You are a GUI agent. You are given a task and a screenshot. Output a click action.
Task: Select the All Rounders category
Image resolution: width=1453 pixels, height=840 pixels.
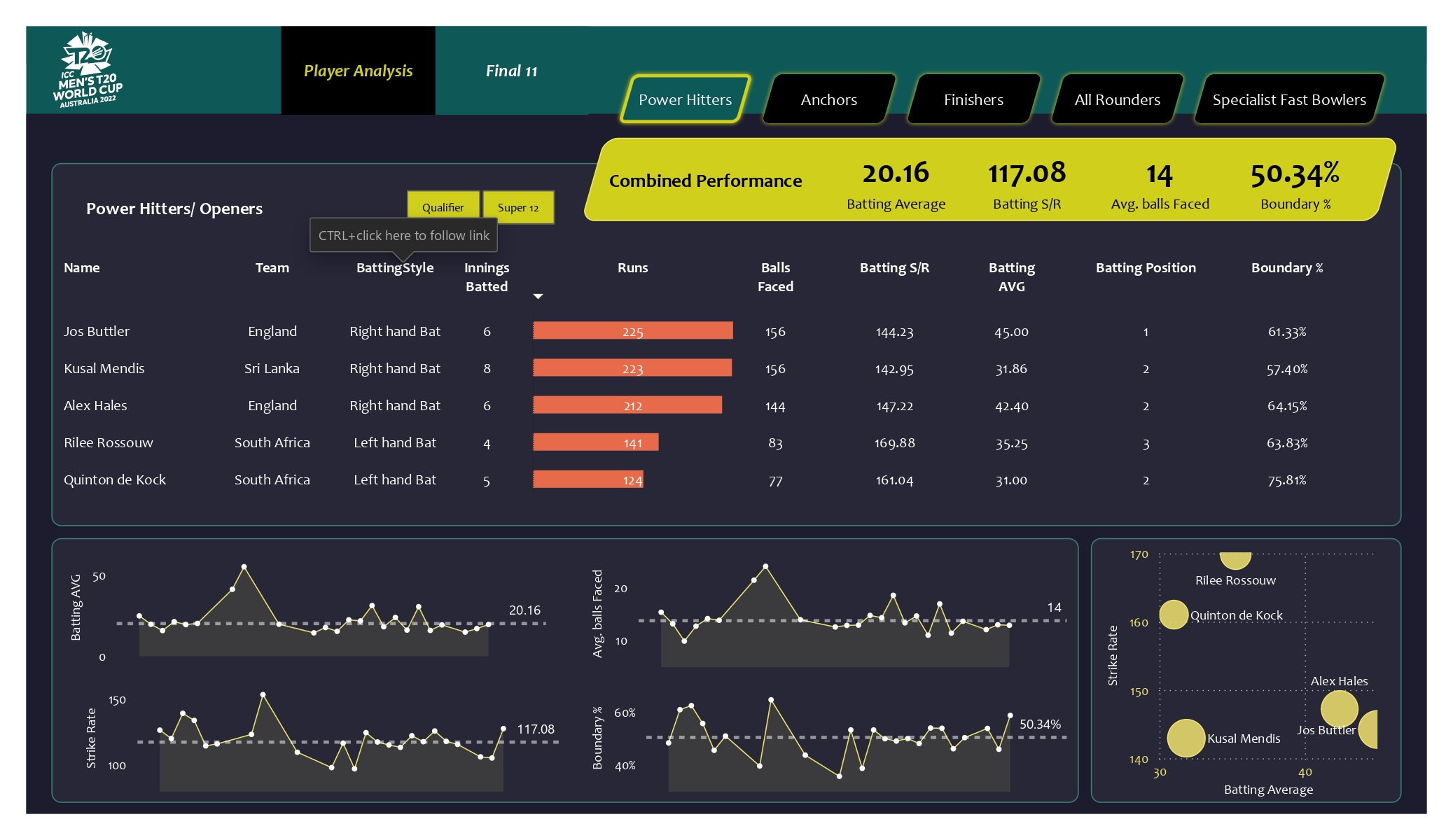[x=1118, y=99]
